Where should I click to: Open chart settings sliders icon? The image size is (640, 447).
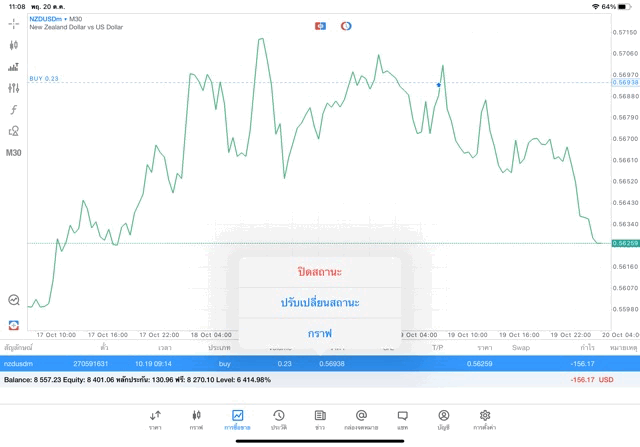coord(13,88)
